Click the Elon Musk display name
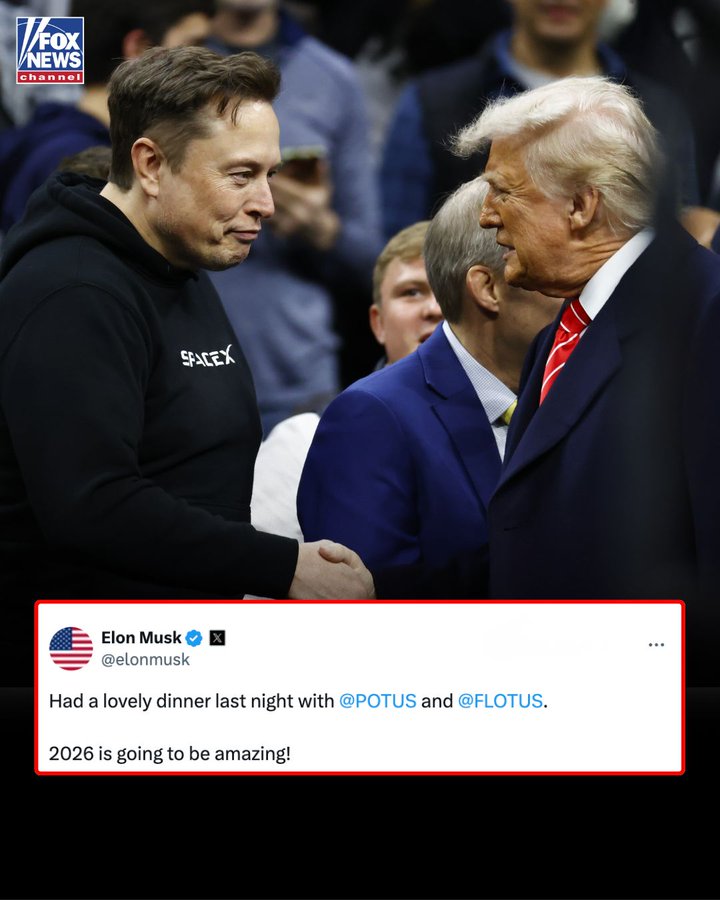720x900 pixels. pos(141,638)
